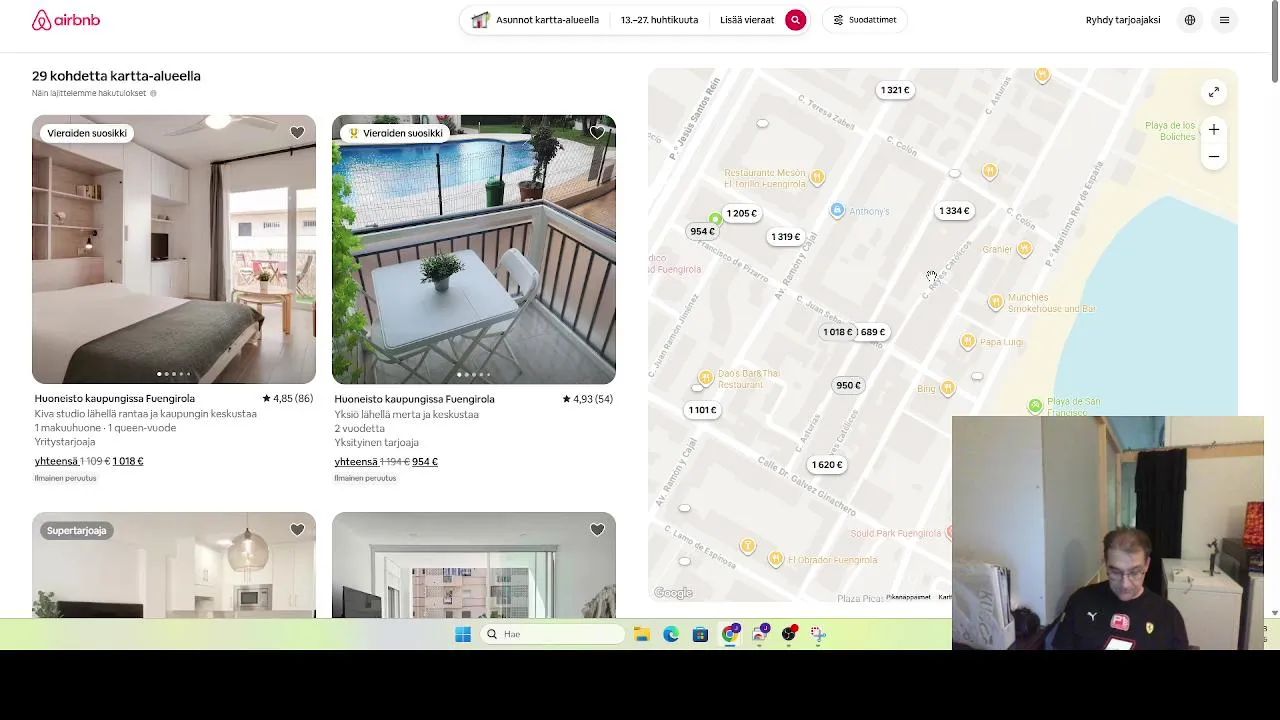This screenshot has height=720, width=1280.
Task: Click the Anthony's shop map icon
Action: tap(837, 210)
